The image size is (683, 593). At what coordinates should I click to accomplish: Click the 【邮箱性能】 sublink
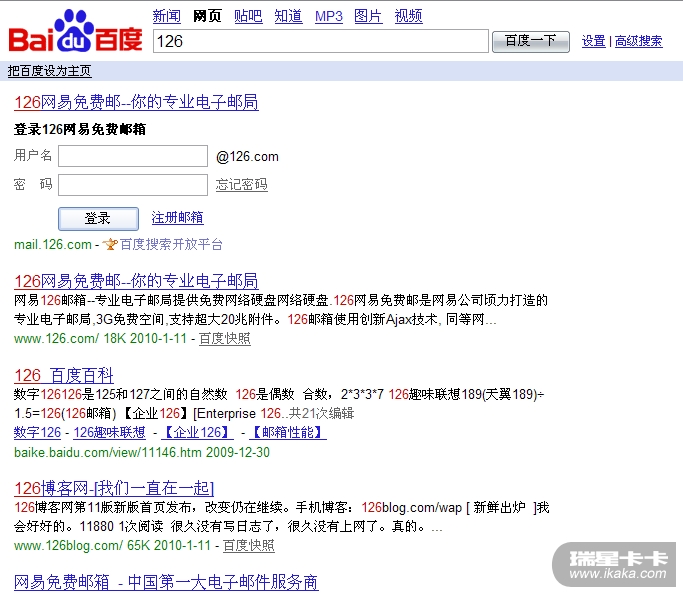[288, 432]
